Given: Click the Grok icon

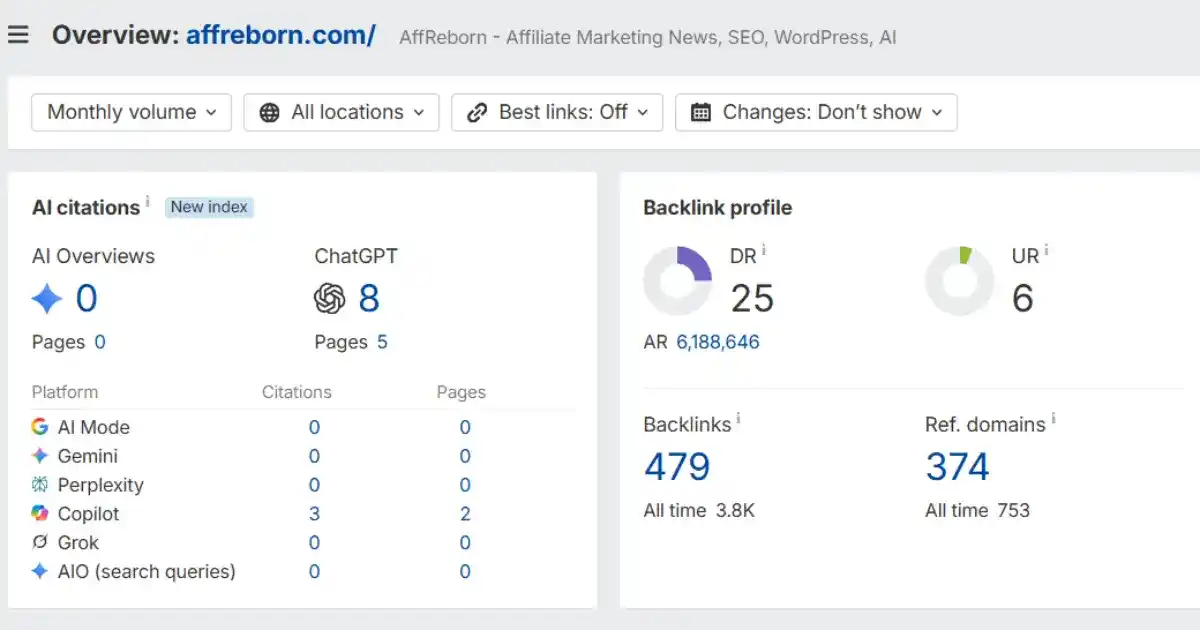Looking at the screenshot, I should point(40,543).
